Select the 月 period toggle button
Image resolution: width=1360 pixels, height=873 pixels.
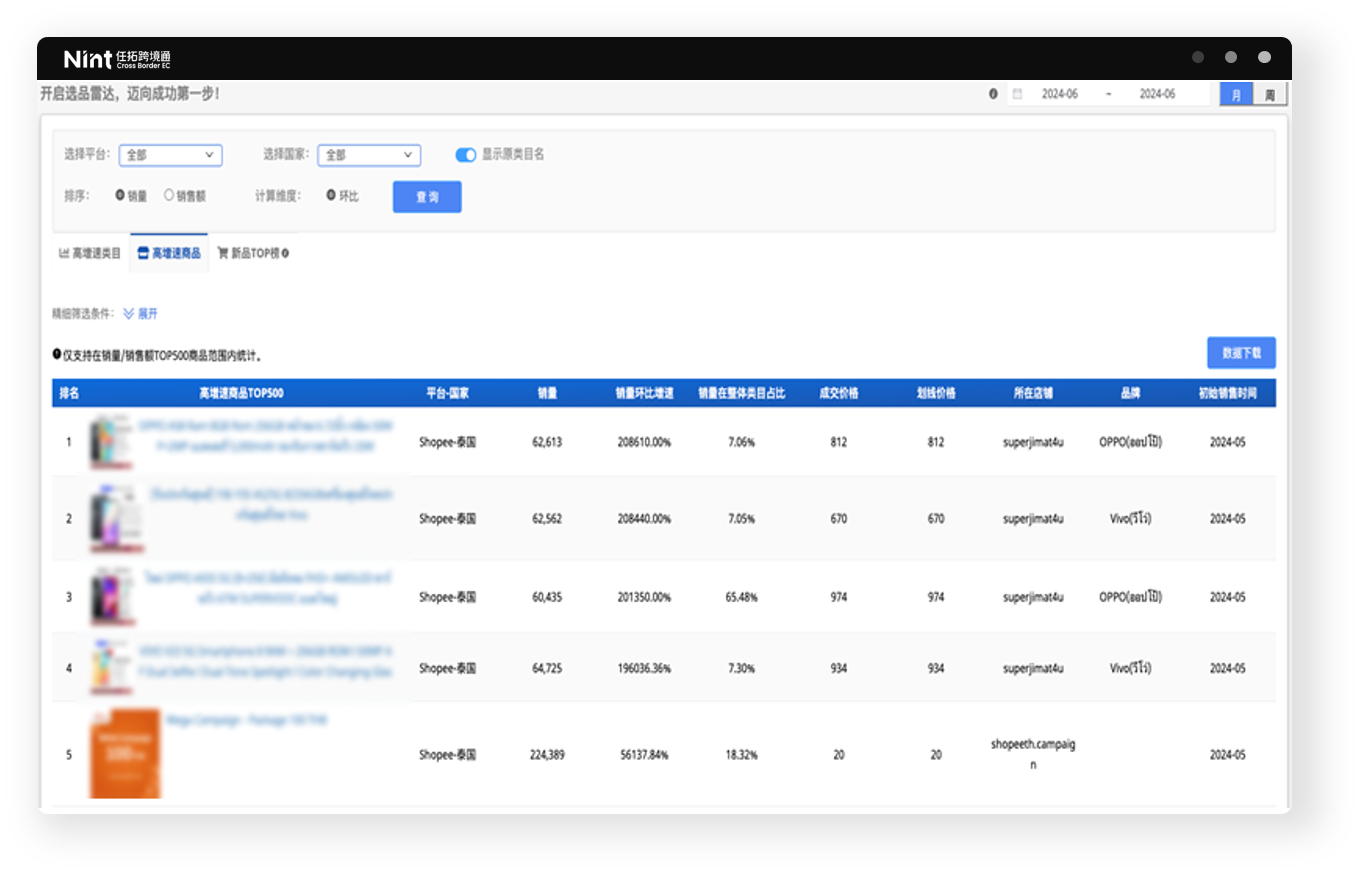tap(1237, 95)
